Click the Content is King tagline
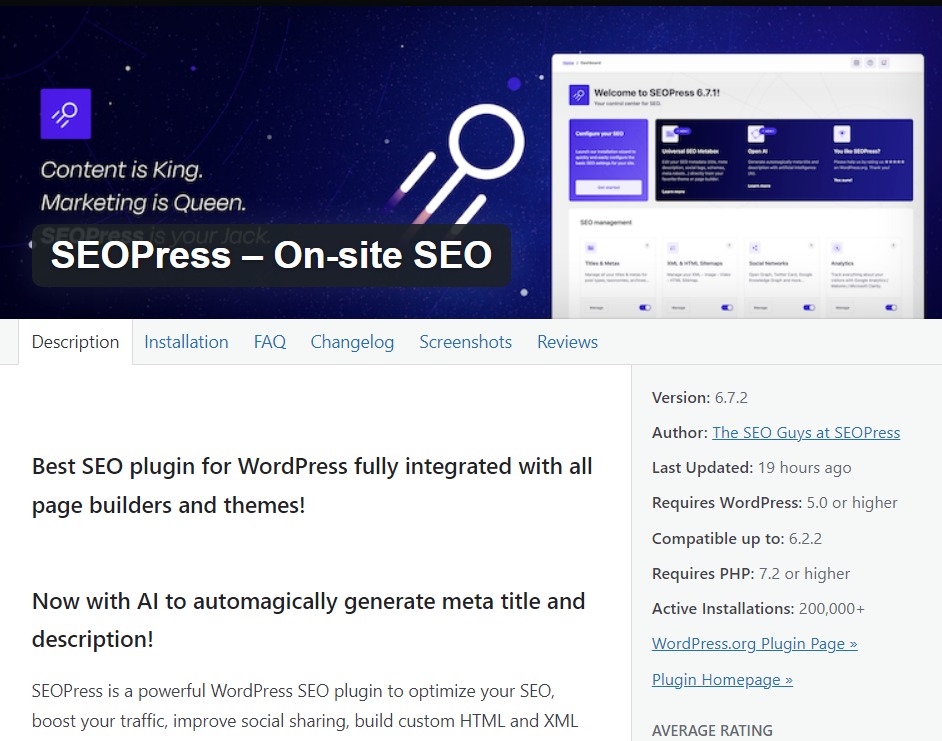Image resolution: width=942 pixels, height=741 pixels. (x=121, y=170)
